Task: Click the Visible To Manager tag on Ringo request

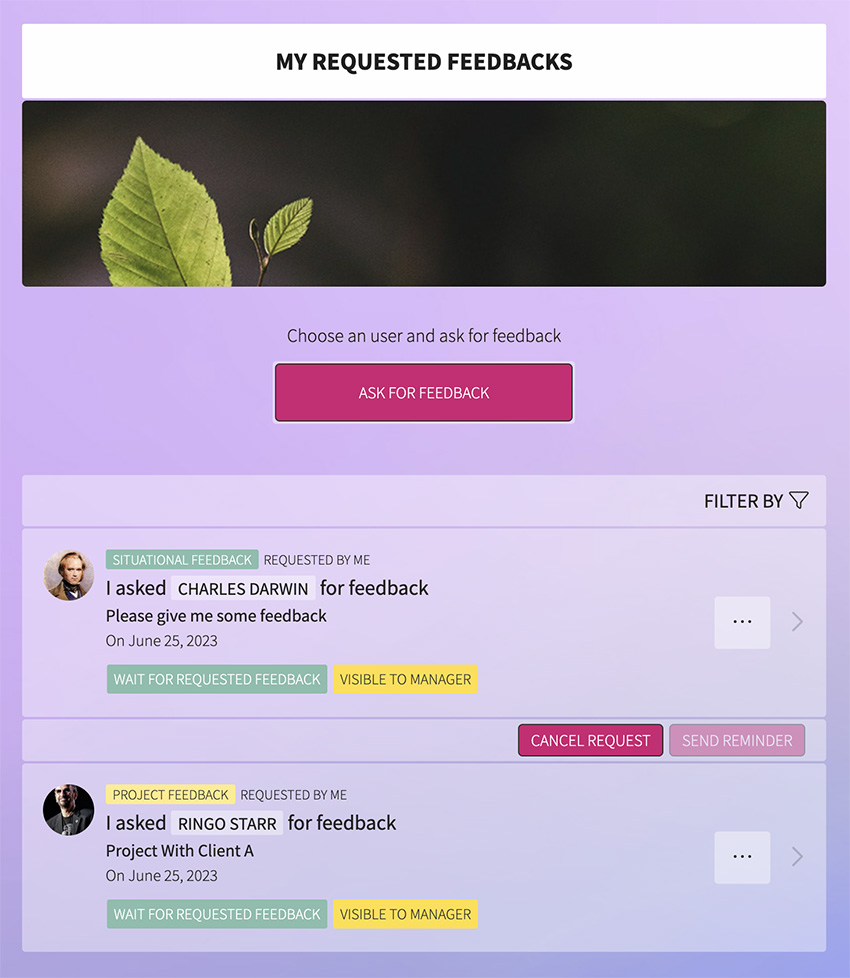Action: (405, 914)
